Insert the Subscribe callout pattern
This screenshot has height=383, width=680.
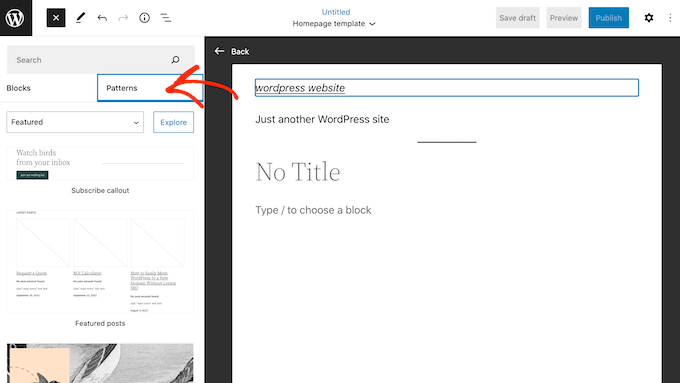pos(100,163)
